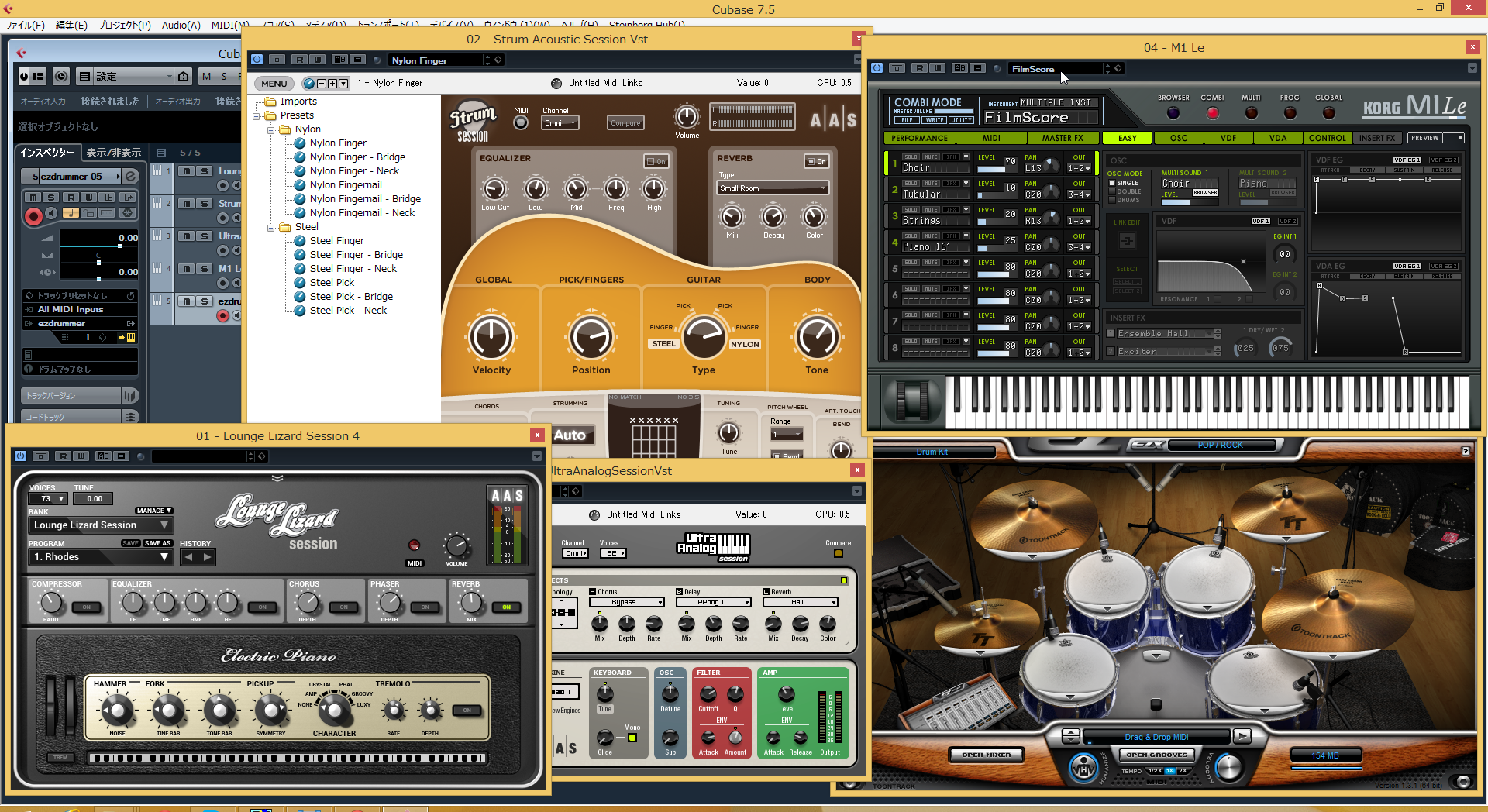
Task: Click EZdrummer play button beside Drag & Drop MIDI
Action: coord(1242,736)
